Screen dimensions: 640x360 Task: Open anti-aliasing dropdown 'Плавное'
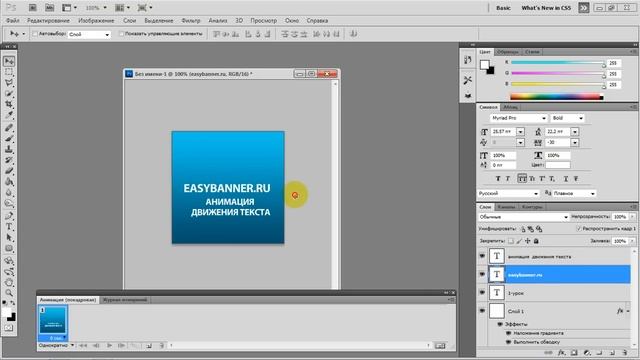(x=574, y=193)
